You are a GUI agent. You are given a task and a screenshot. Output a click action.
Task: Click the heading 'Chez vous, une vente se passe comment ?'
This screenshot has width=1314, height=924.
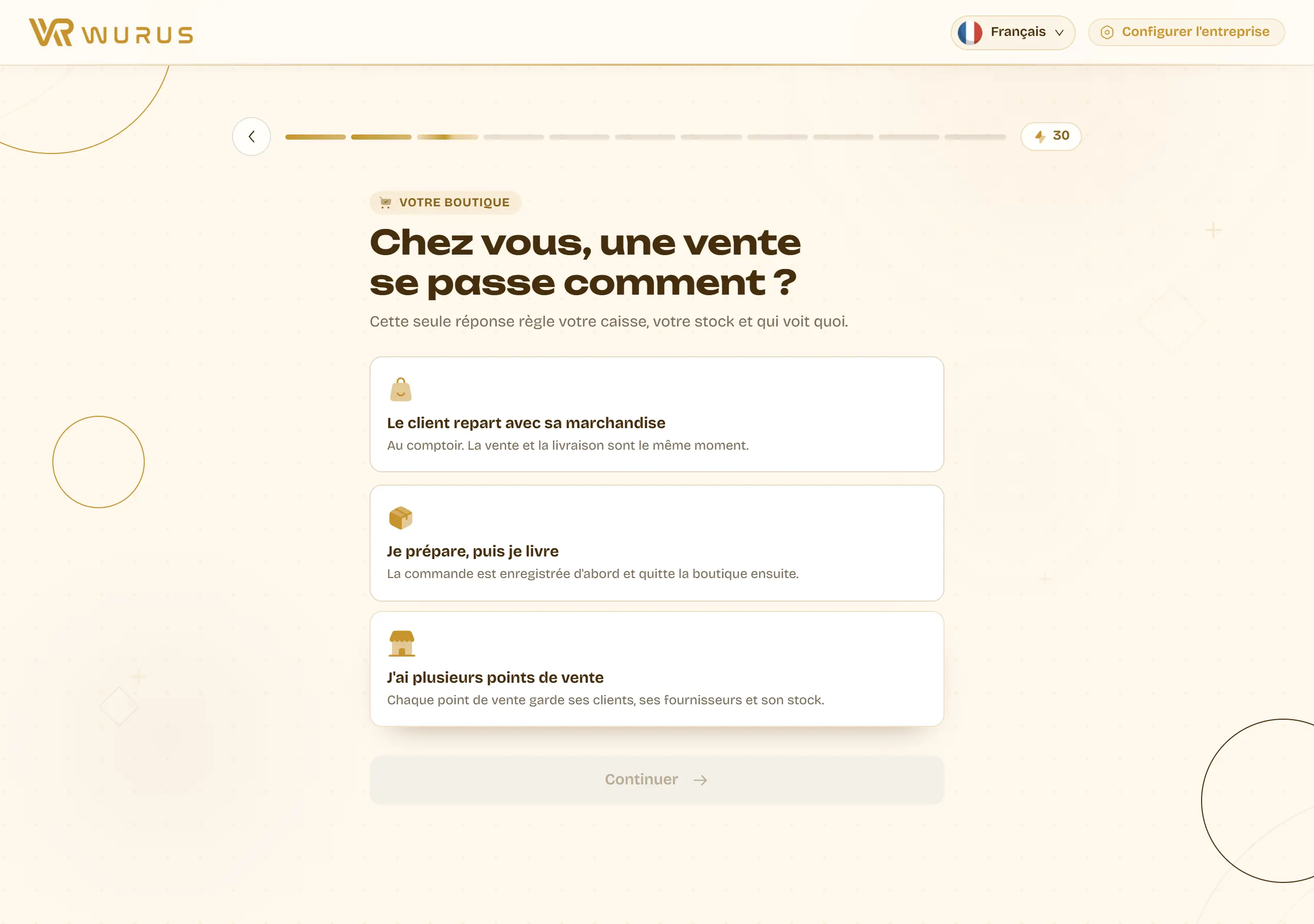pos(585,262)
